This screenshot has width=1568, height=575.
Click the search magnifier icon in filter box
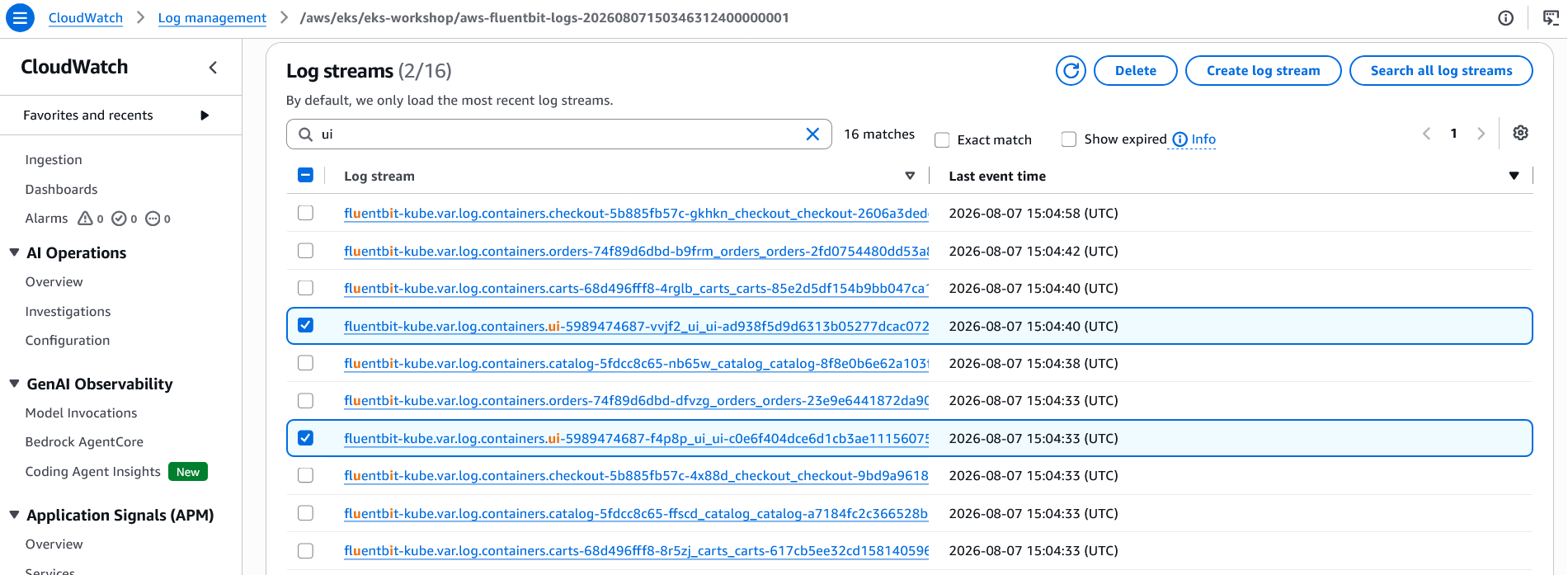click(x=305, y=134)
